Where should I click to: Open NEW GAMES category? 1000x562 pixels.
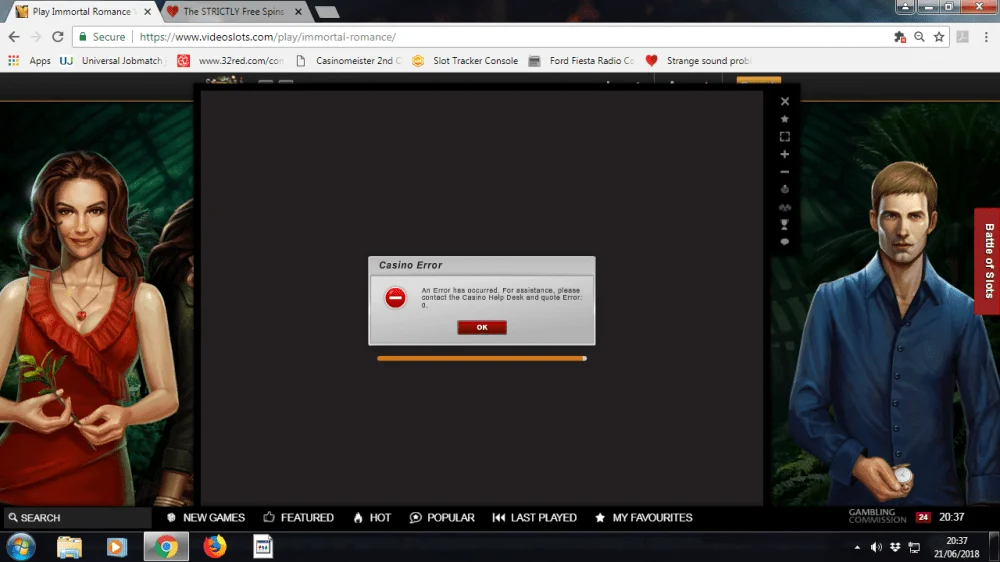click(206, 517)
